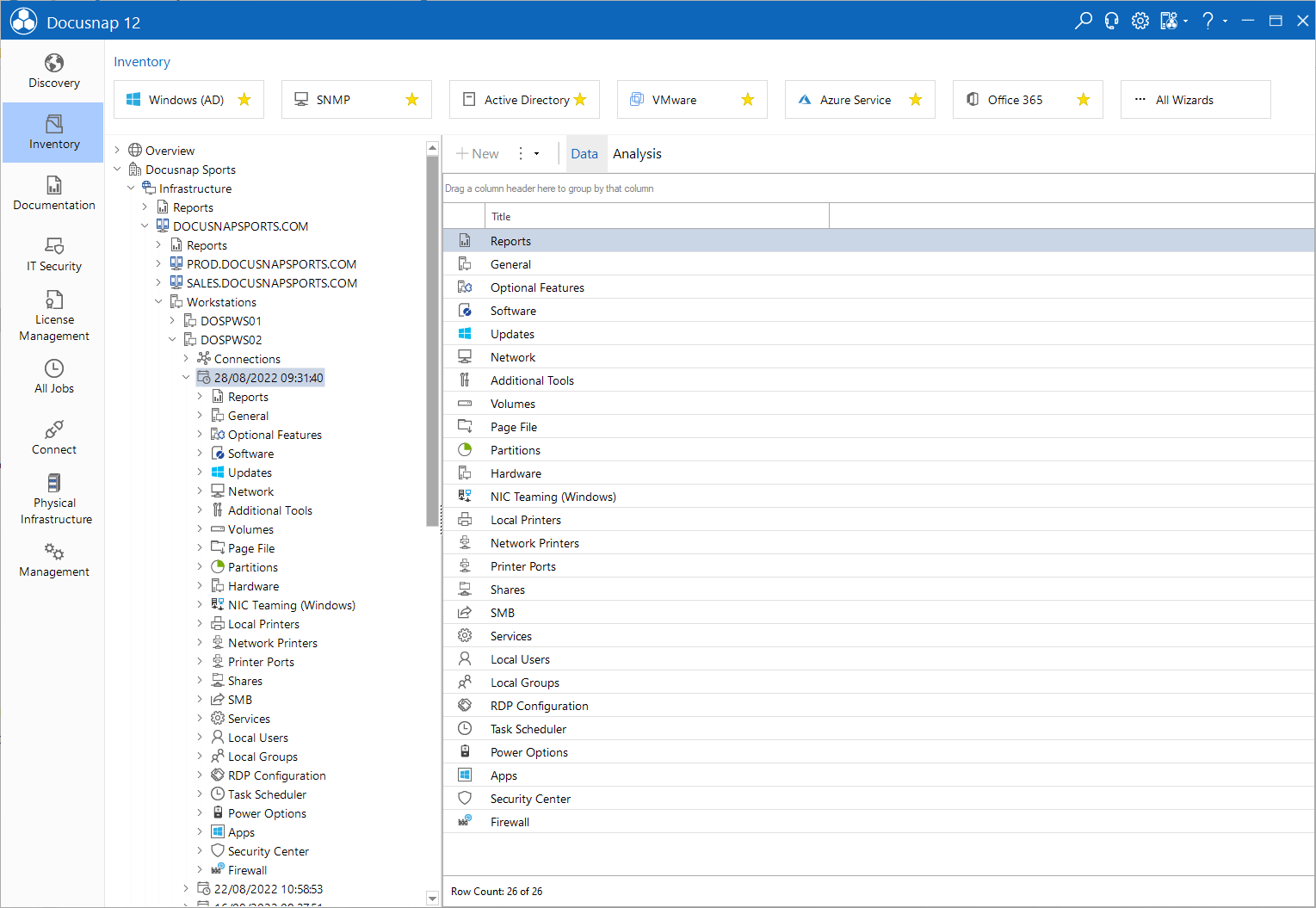Select Software in the tree
Screen dimensions: 1316x908
[250, 454]
